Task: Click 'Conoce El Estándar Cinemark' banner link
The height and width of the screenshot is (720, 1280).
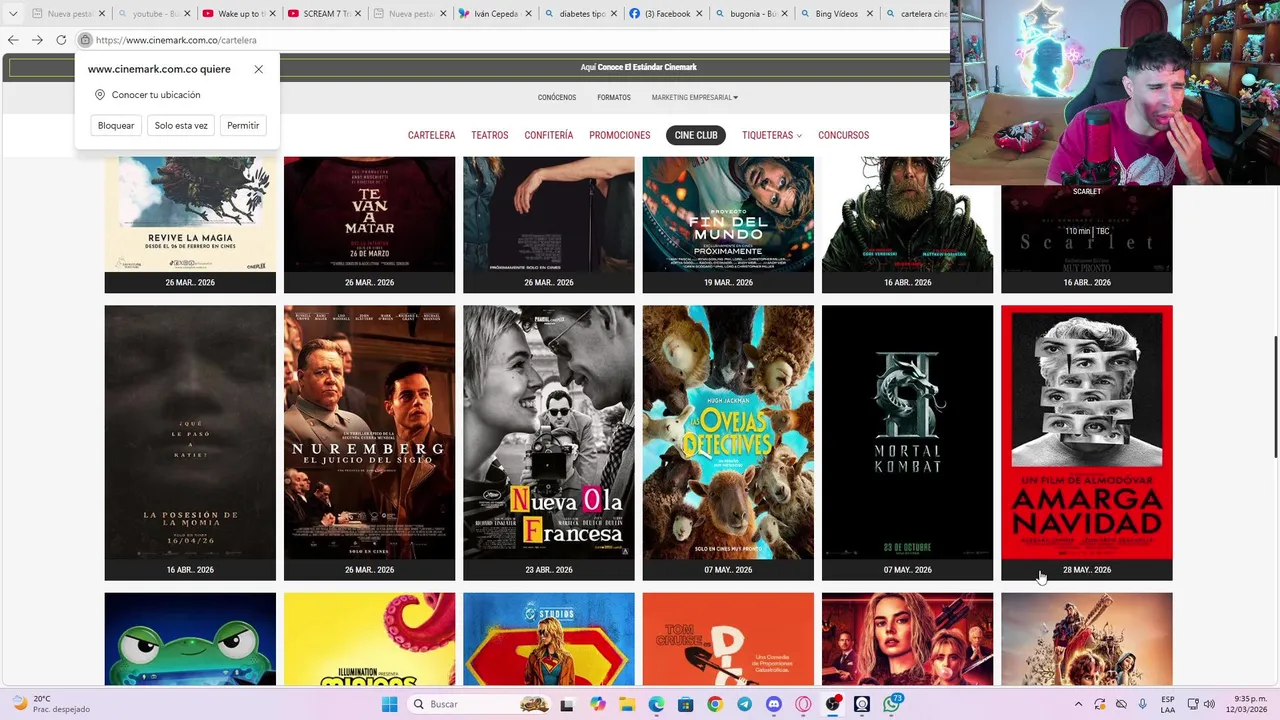Action: click(647, 68)
